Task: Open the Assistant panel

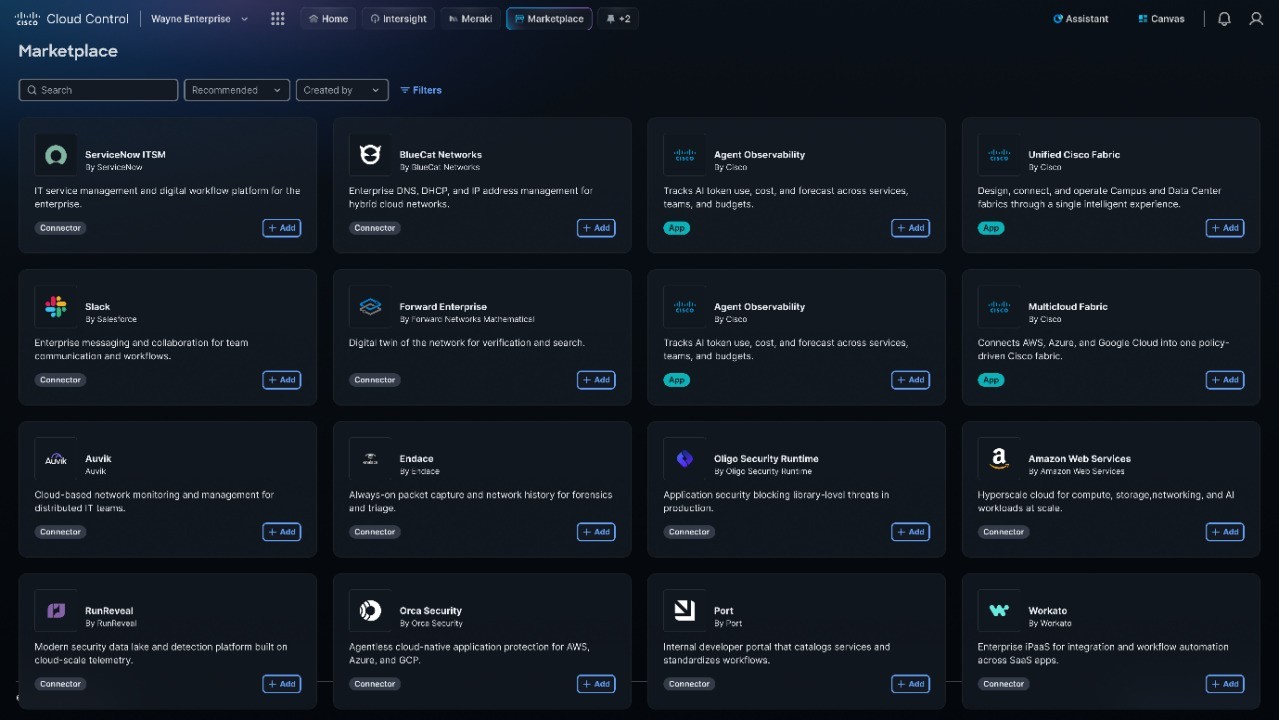Action: (1081, 19)
